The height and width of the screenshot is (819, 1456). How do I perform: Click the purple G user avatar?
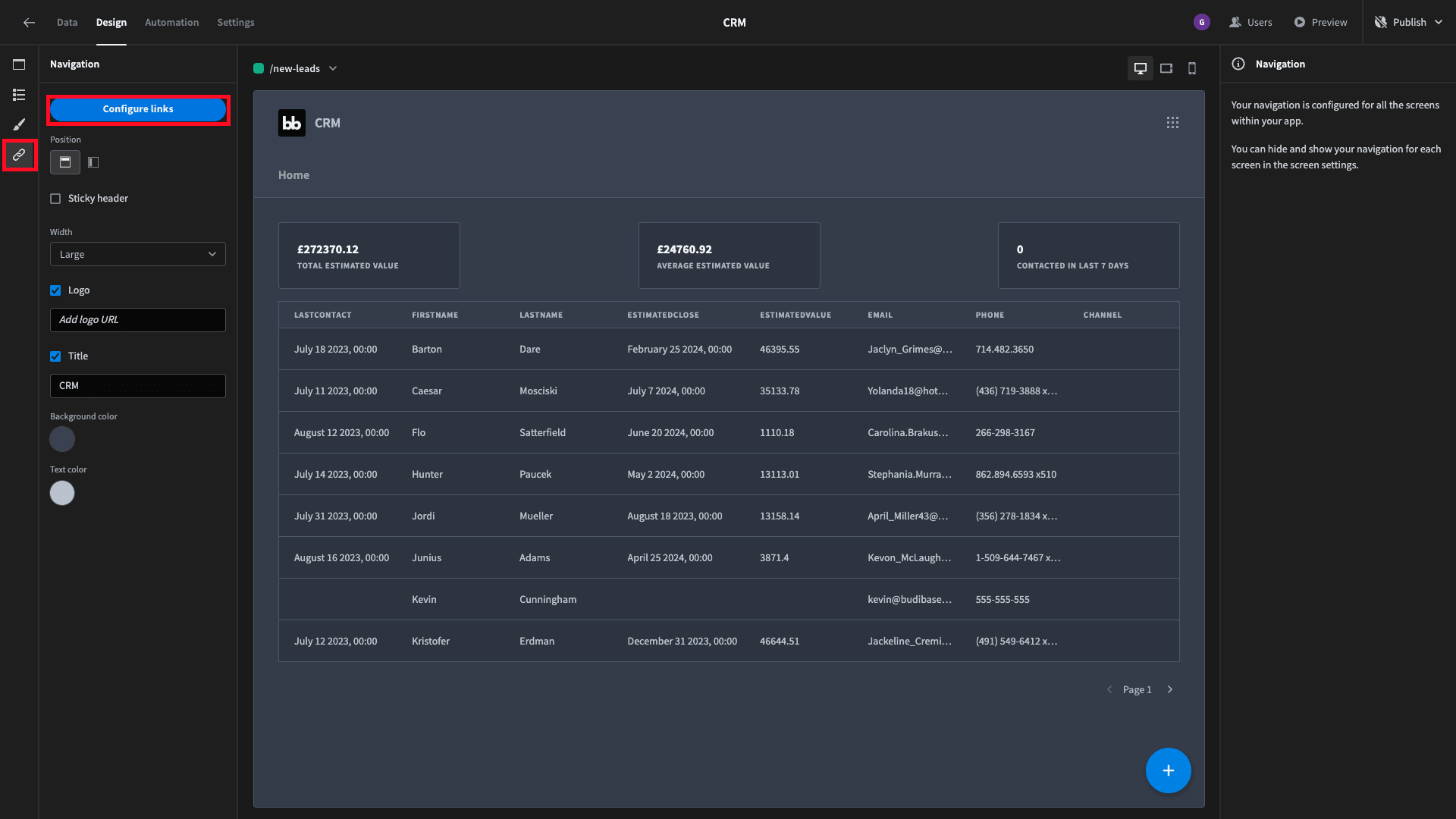[x=1201, y=23]
